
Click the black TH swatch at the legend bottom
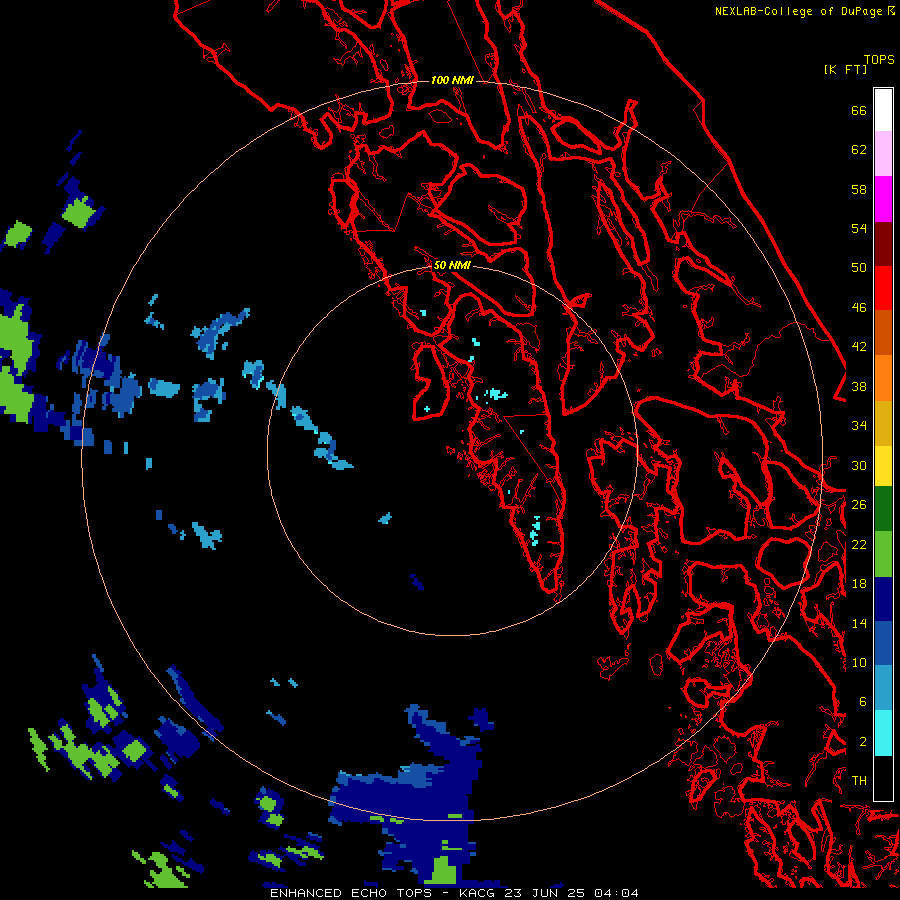pos(883,778)
